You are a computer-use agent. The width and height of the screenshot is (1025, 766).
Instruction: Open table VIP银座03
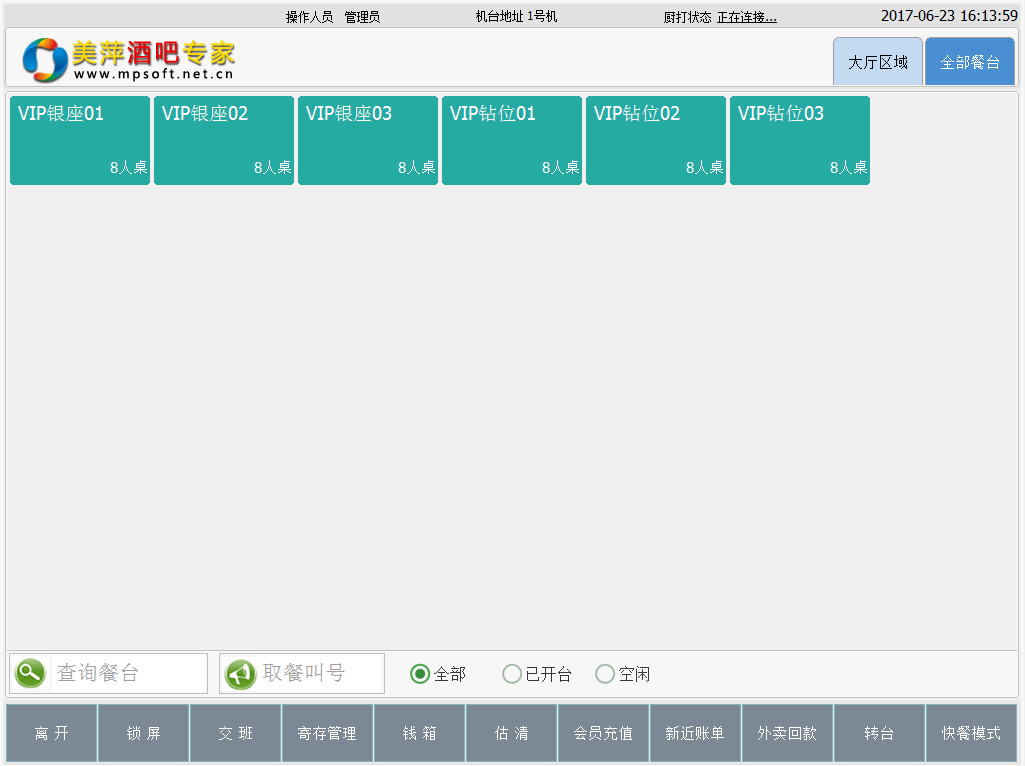click(368, 140)
